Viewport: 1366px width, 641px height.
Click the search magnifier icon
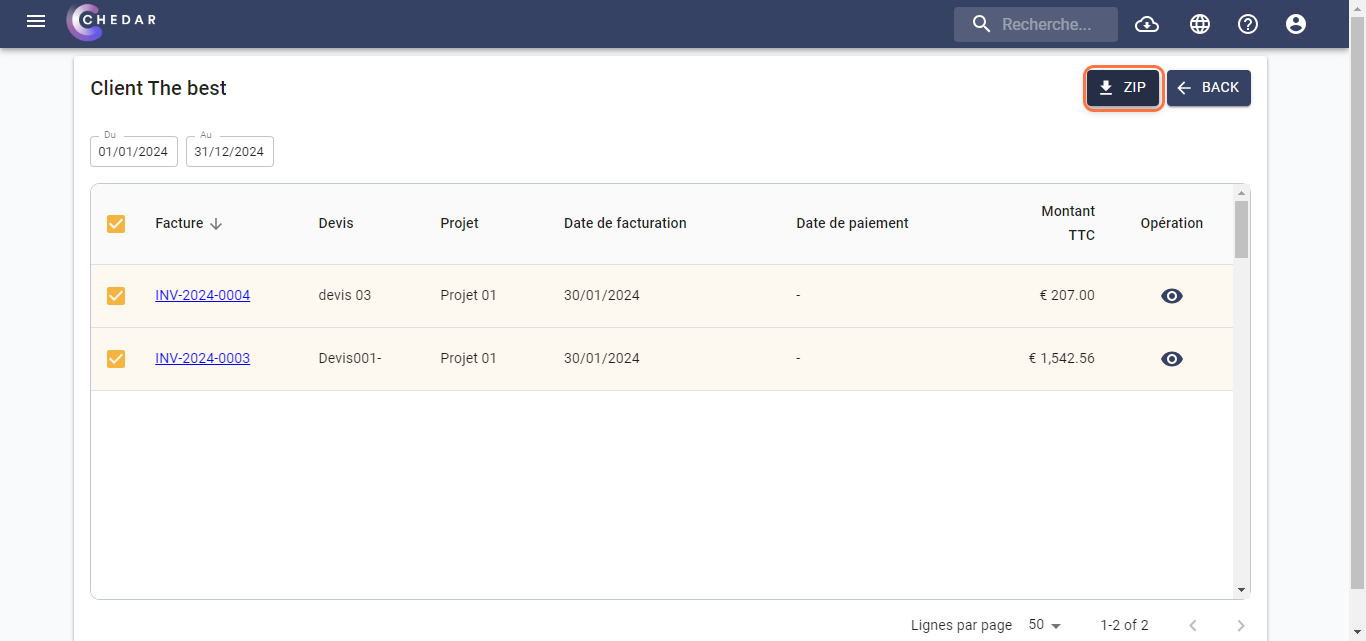coord(982,24)
